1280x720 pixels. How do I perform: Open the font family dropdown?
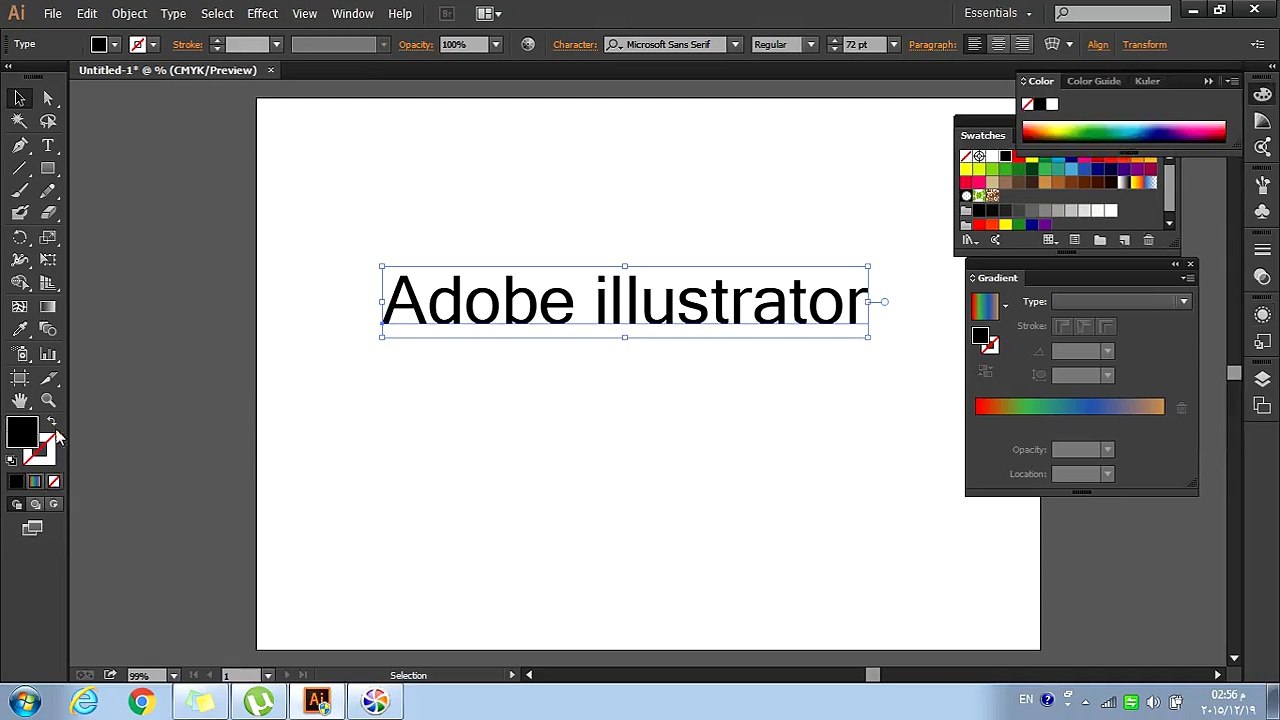(x=735, y=45)
